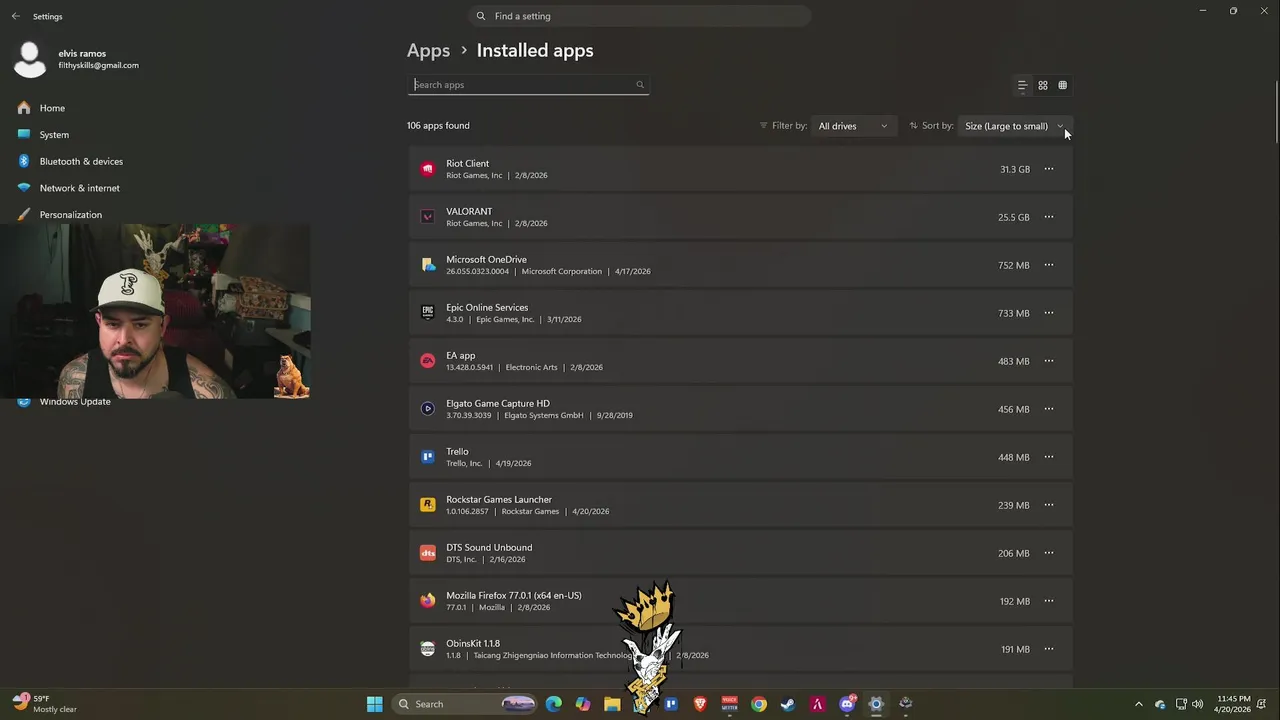1280x720 pixels.
Task: Open options menu for VALORANT
Action: (x=1049, y=217)
